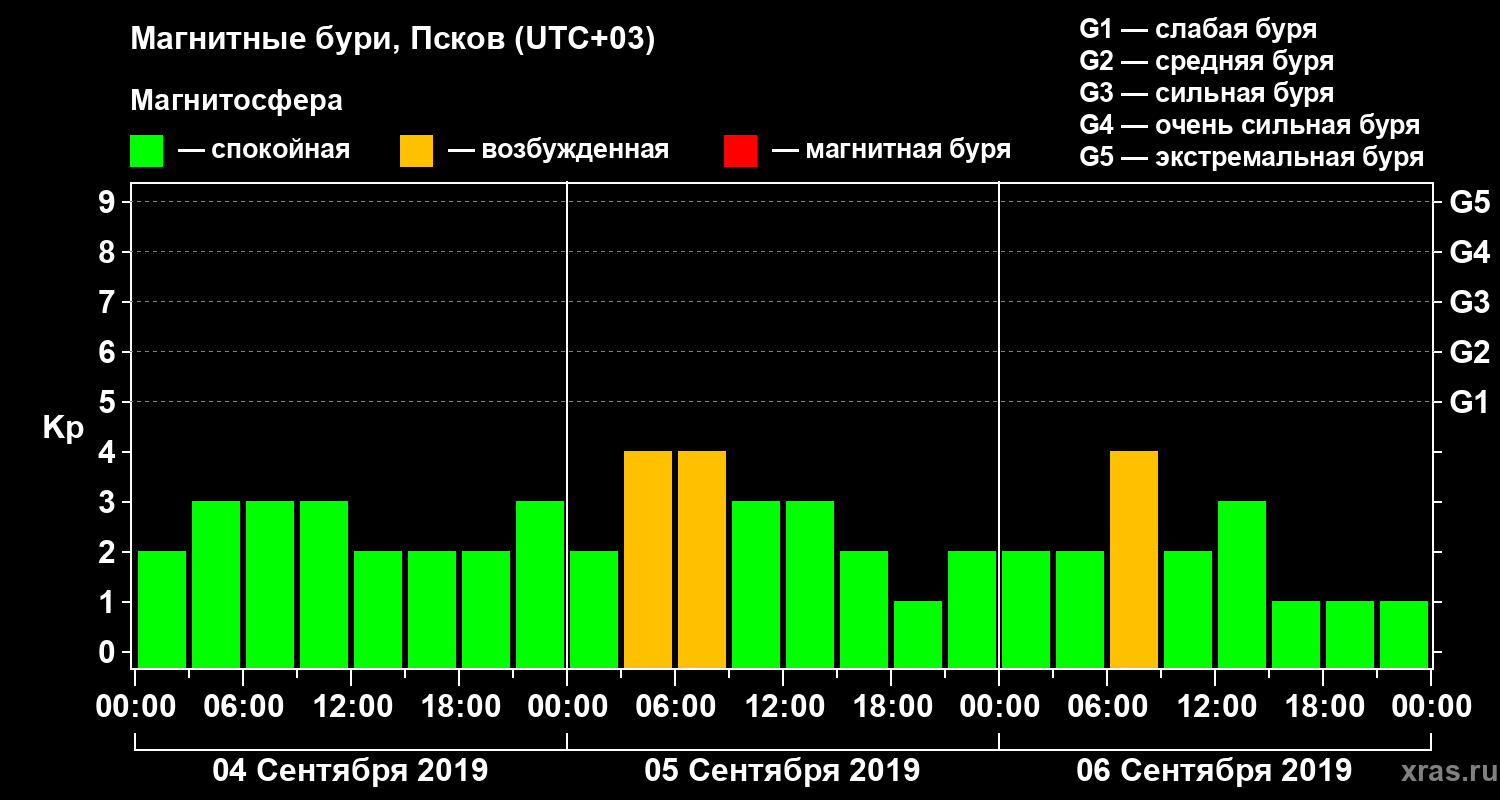Click the "04 Сентября 2019" date label

click(x=350, y=770)
